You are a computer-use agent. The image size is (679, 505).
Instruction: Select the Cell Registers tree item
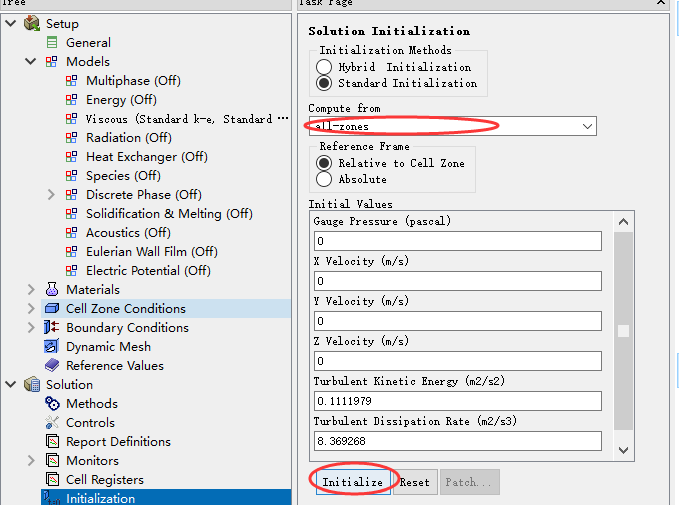tap(105, 479)
